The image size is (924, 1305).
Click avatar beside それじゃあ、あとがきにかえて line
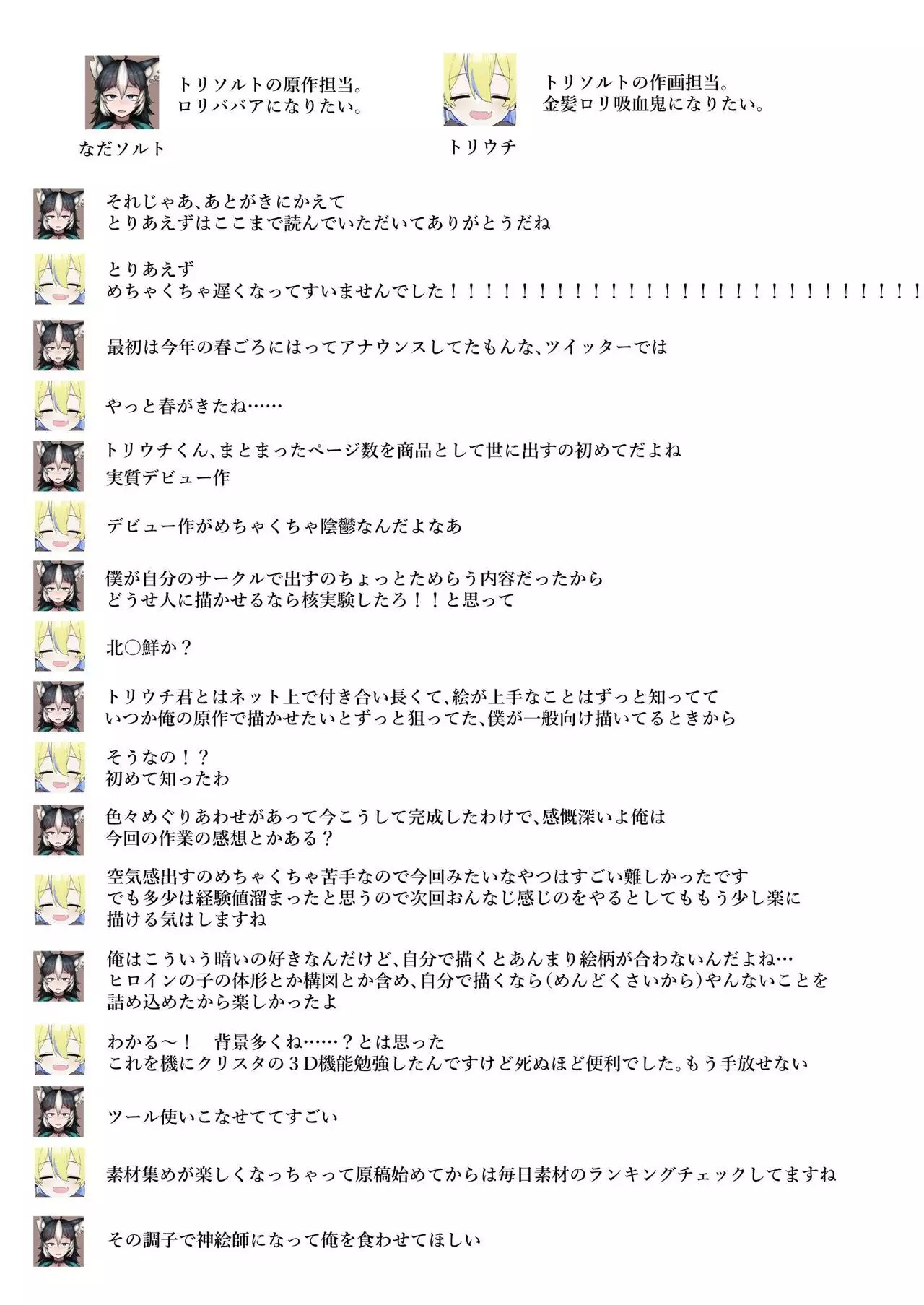pyautogui.click(x=58, y=214)
